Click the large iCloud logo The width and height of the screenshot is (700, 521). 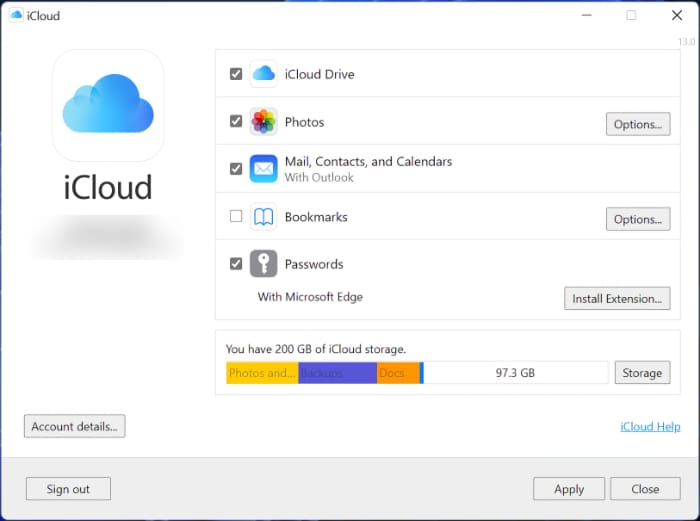coord(108,105)
